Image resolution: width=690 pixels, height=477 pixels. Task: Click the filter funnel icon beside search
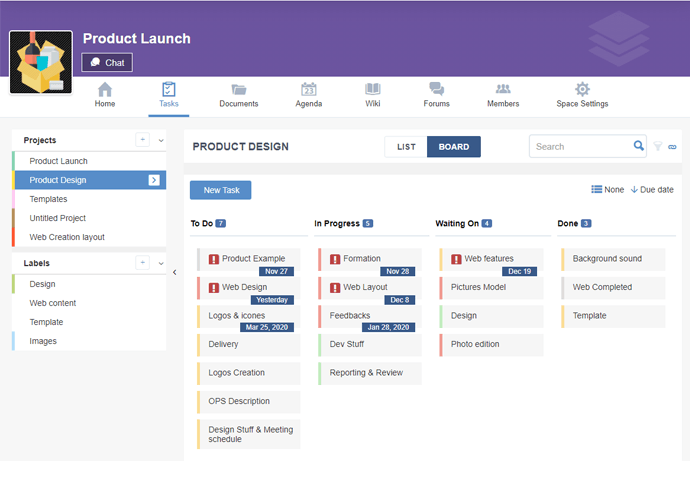click(x=658, y=147)
